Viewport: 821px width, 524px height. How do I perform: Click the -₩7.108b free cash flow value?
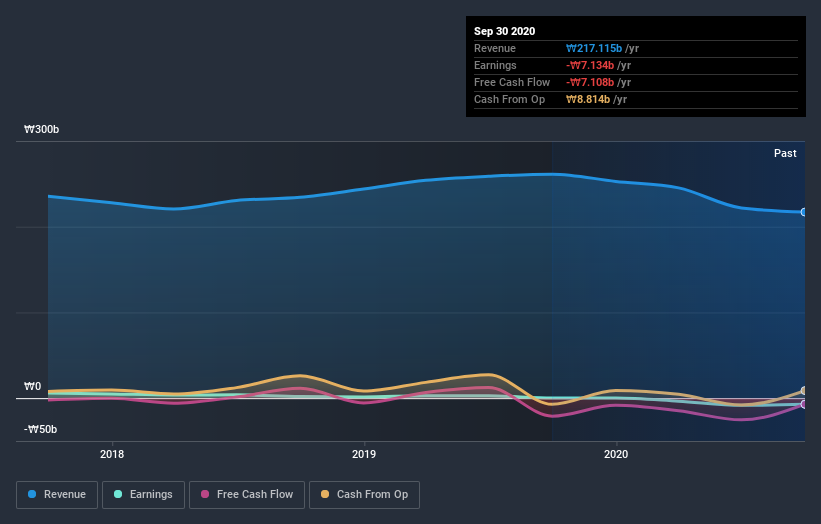click(590, 82)
